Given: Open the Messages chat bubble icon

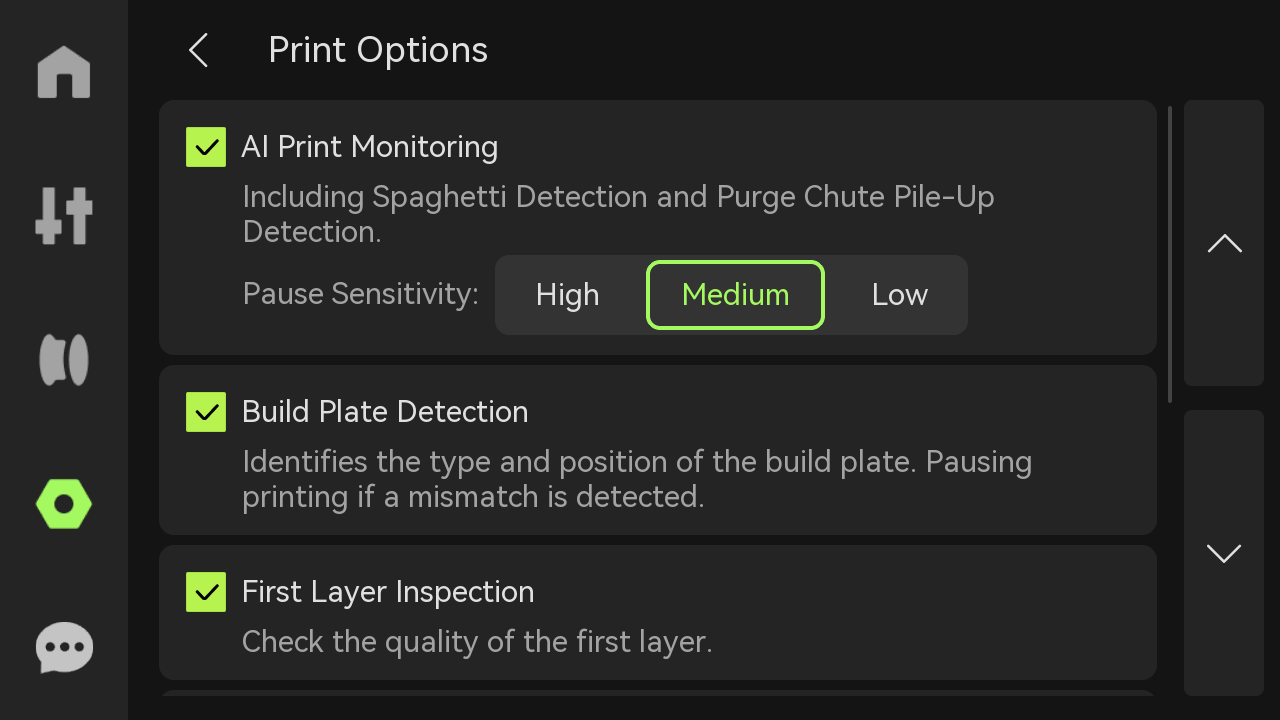Looking at the screenshot, I should 64,648.
